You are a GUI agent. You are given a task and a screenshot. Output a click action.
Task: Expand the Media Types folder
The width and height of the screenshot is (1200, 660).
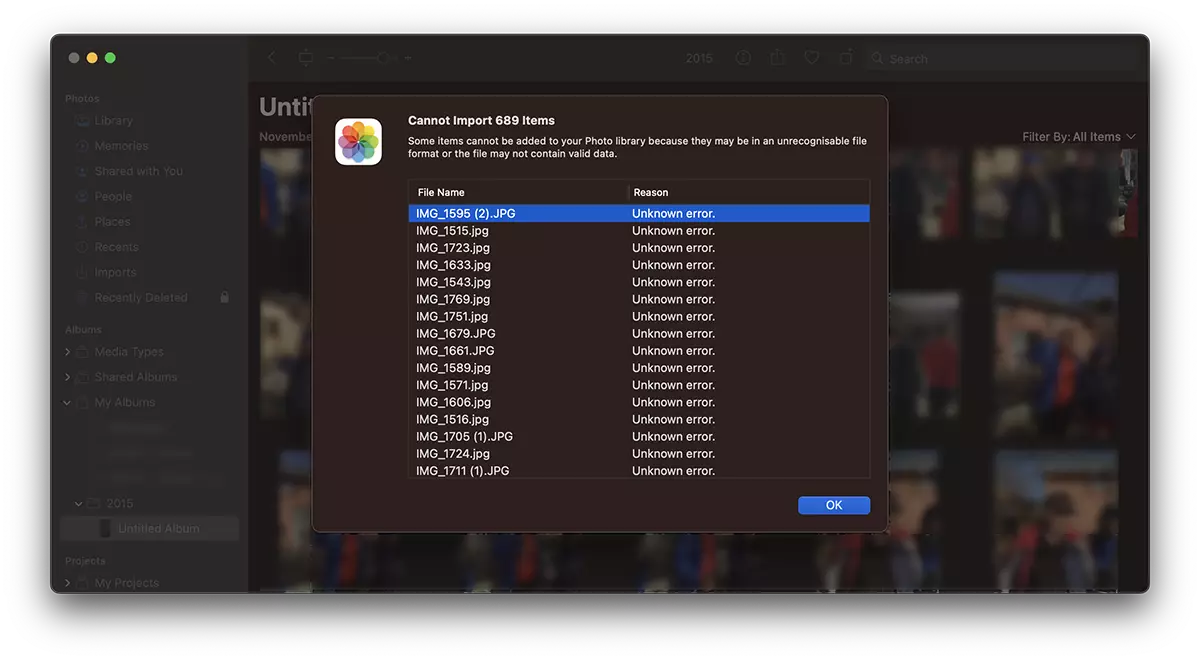[68, 352]
